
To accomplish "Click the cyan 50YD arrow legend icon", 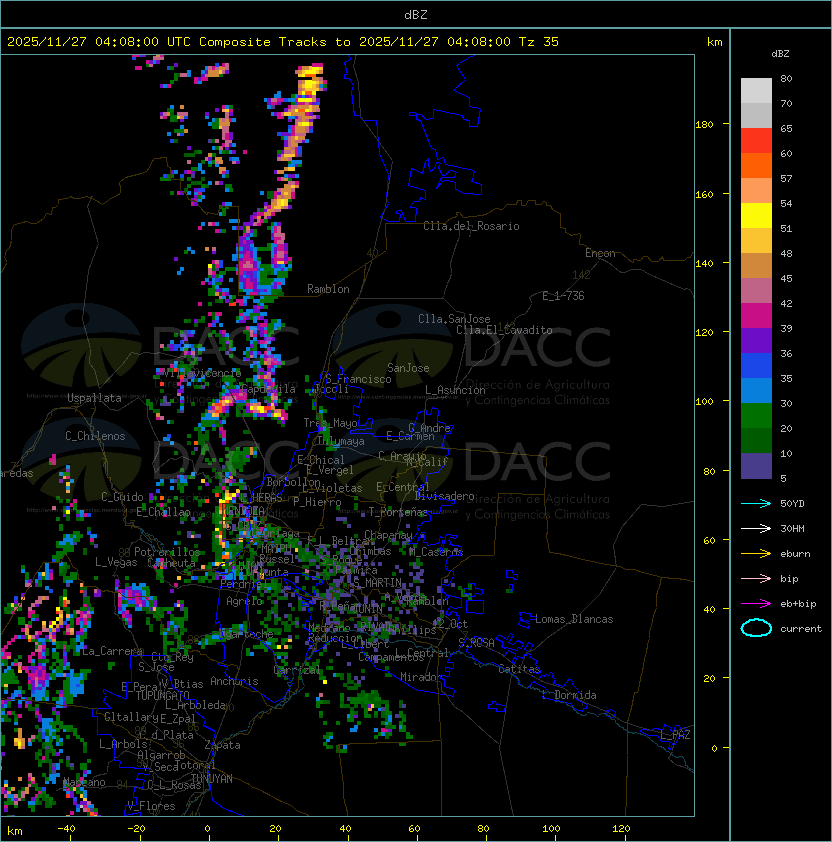I will point(756,504).
